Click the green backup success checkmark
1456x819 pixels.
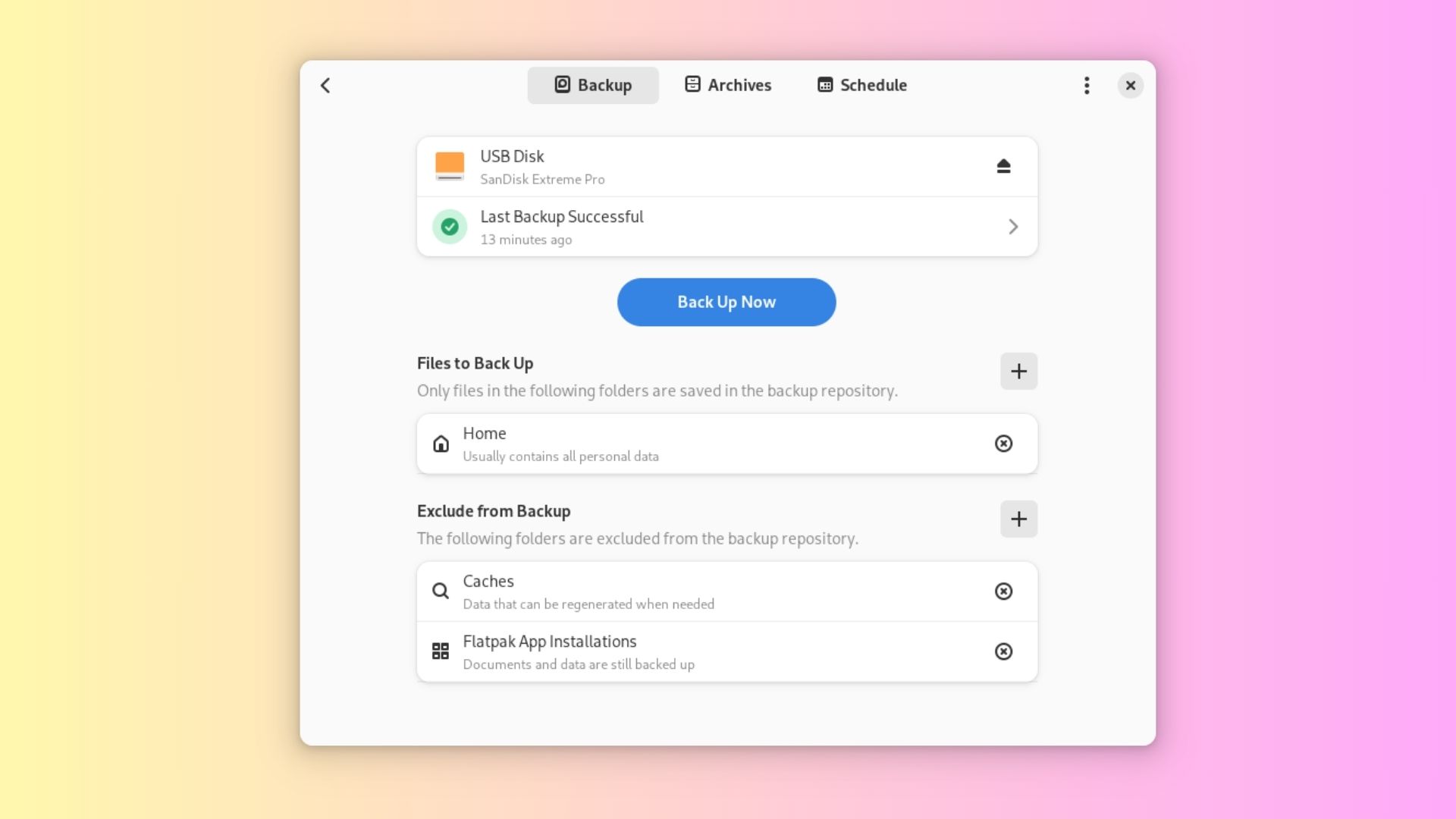(x=450, y=227)
